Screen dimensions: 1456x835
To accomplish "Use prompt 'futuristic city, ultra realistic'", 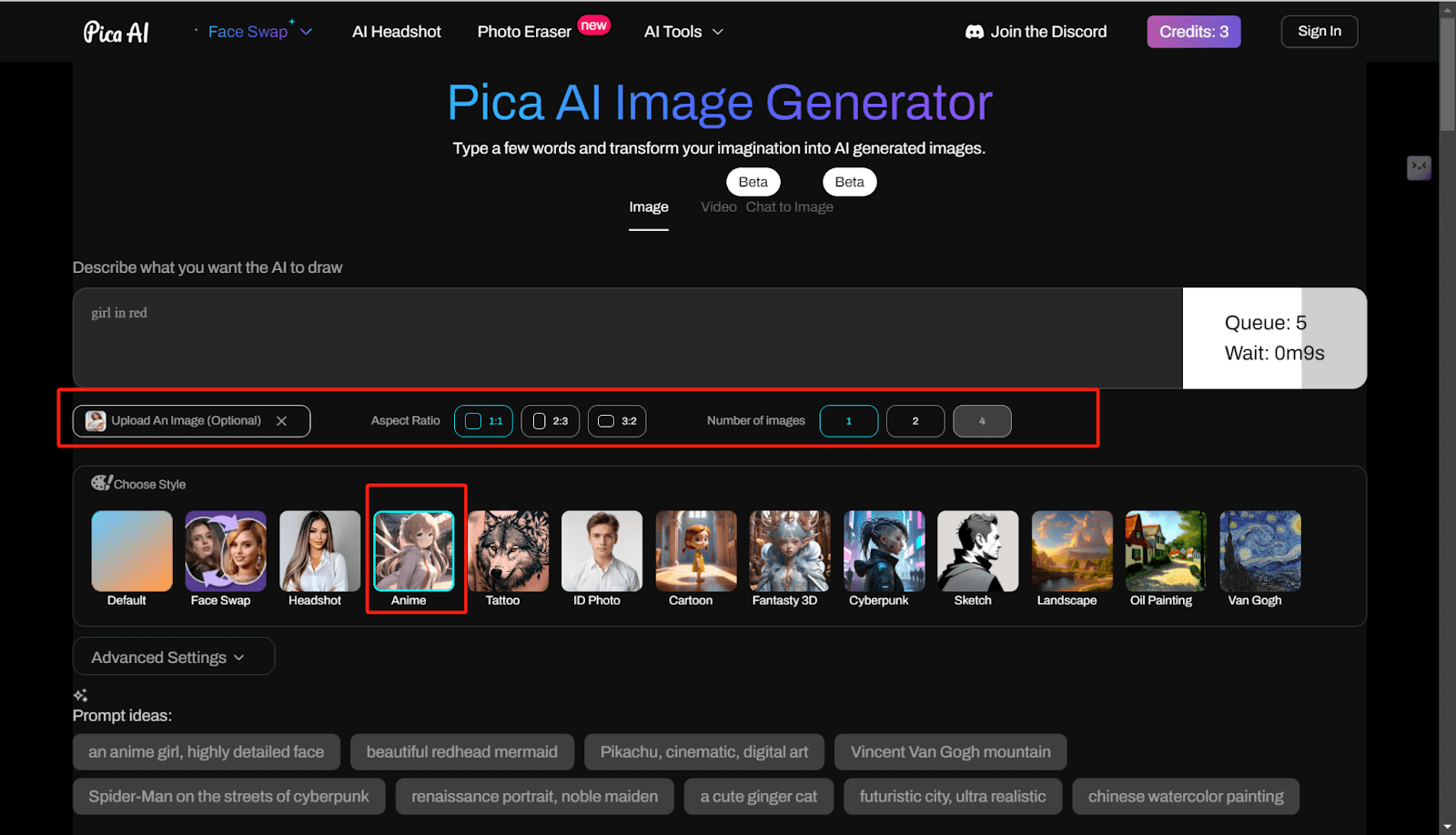I will [x=953, y=797].
